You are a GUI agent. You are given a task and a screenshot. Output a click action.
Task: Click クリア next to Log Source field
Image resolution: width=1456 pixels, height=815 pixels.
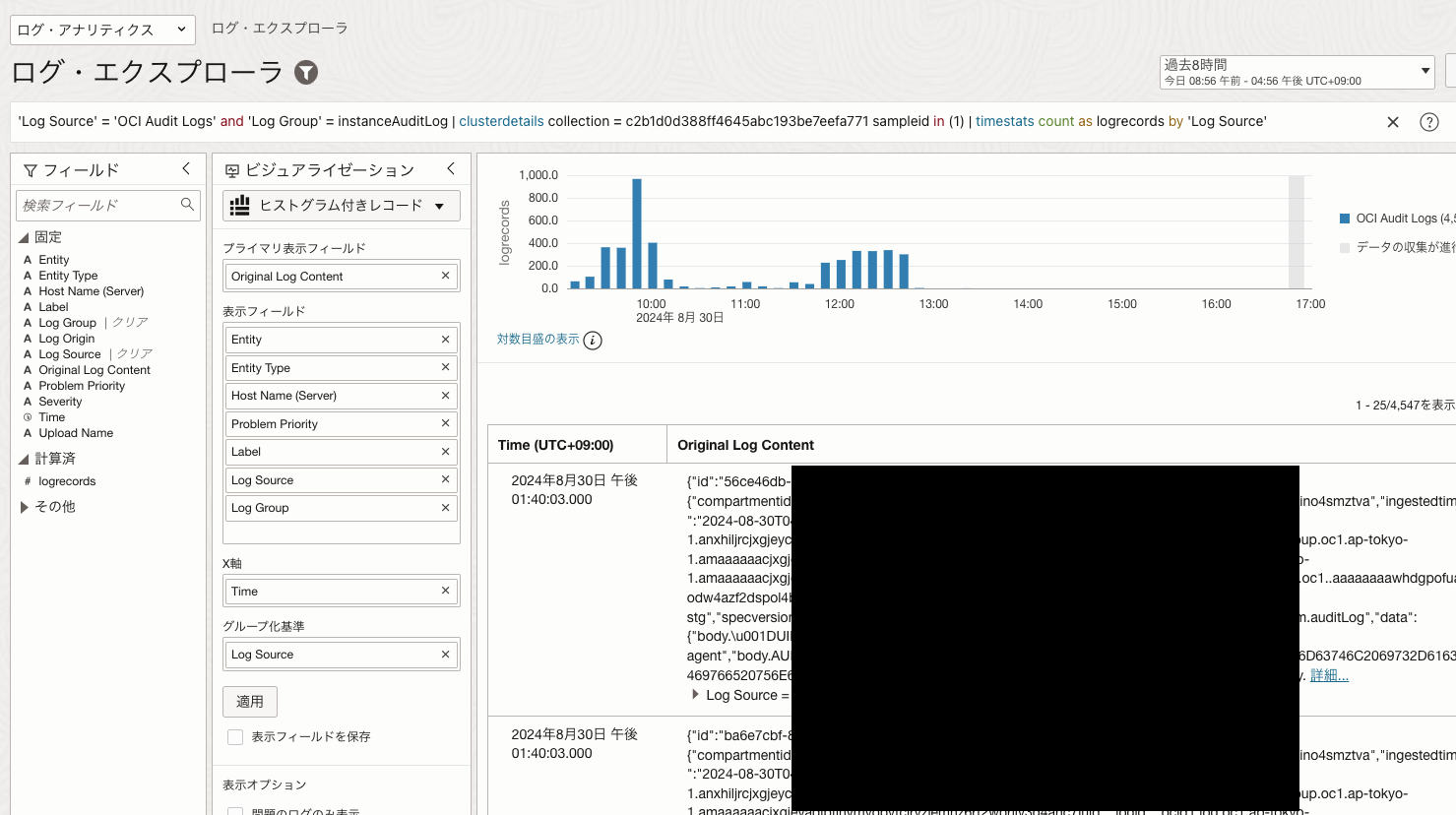pyautogui.click(x=135, y=354)
